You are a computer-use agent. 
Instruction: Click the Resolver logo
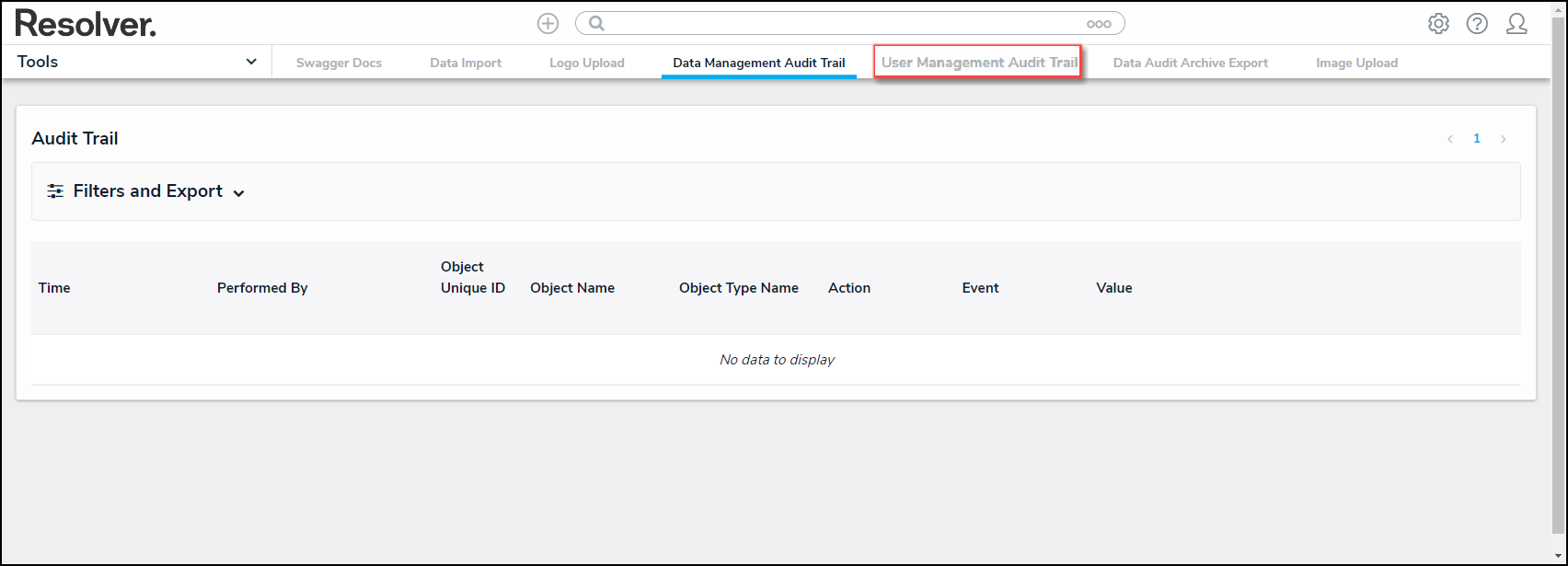pyautogui.click(x=86, y=24)
